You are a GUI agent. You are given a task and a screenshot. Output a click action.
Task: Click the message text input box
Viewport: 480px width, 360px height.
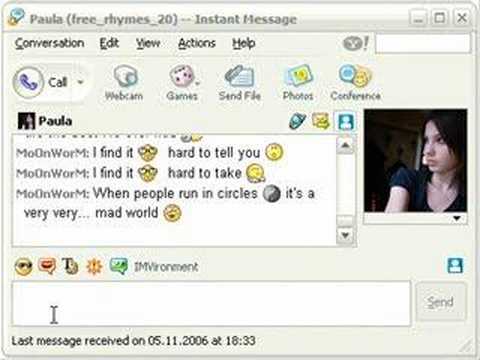click(211, 303)
